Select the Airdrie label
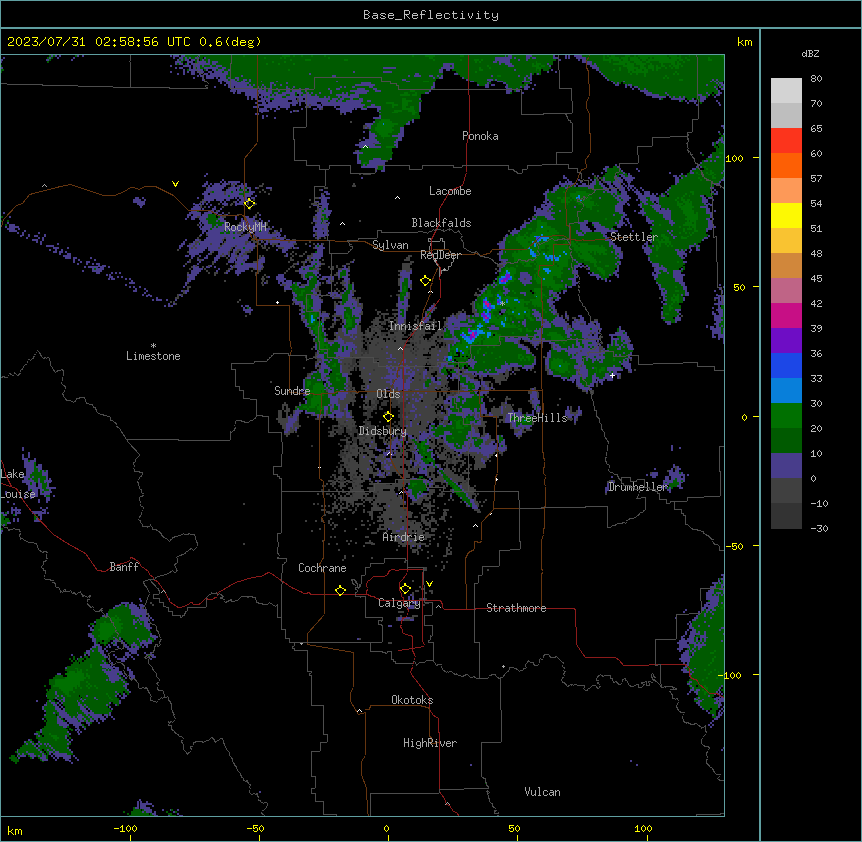This screenshot has height=842, width=862. point(403,537)
